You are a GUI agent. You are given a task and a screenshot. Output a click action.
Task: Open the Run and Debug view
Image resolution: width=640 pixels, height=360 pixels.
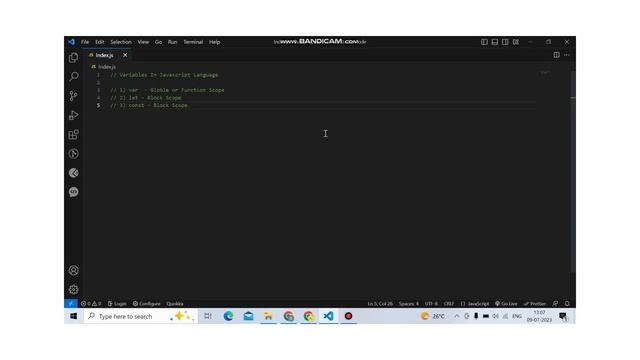tap(73, 115)
